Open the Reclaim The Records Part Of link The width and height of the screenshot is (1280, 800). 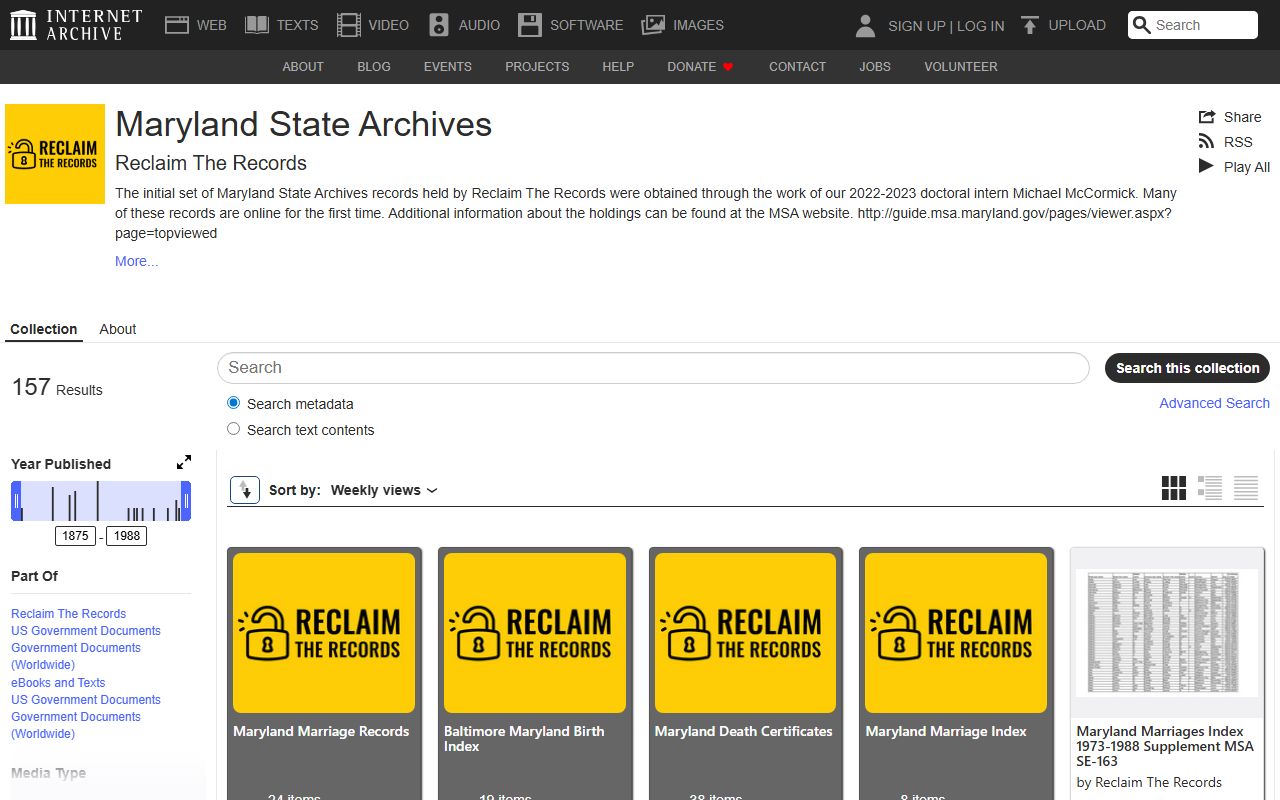[x=69, y=614]
